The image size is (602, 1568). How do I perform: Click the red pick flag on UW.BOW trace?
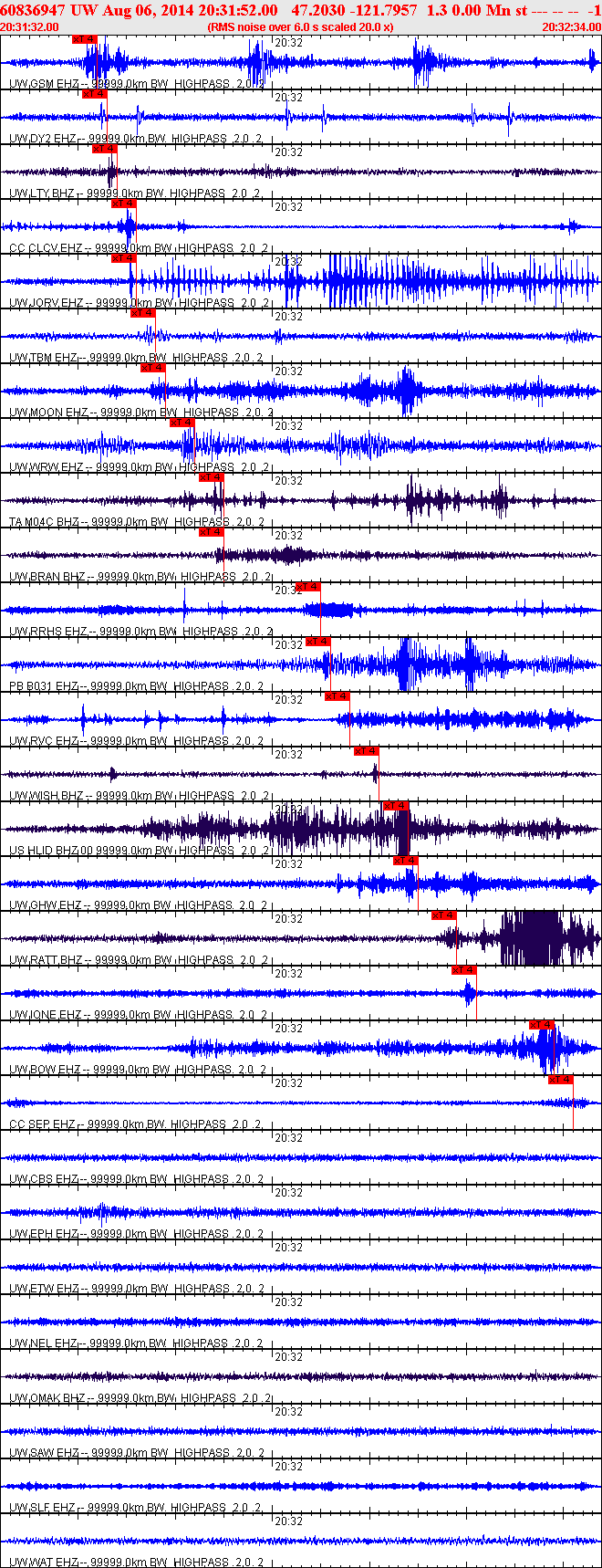pyautogui.click(x=542, y=1025)
